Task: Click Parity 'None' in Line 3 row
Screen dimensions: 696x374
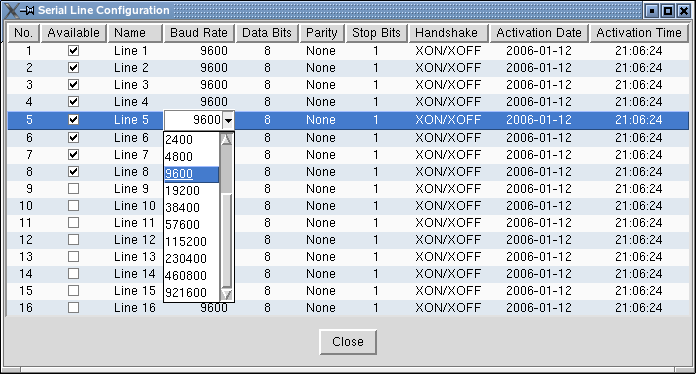Action: (x=321, y=85)
